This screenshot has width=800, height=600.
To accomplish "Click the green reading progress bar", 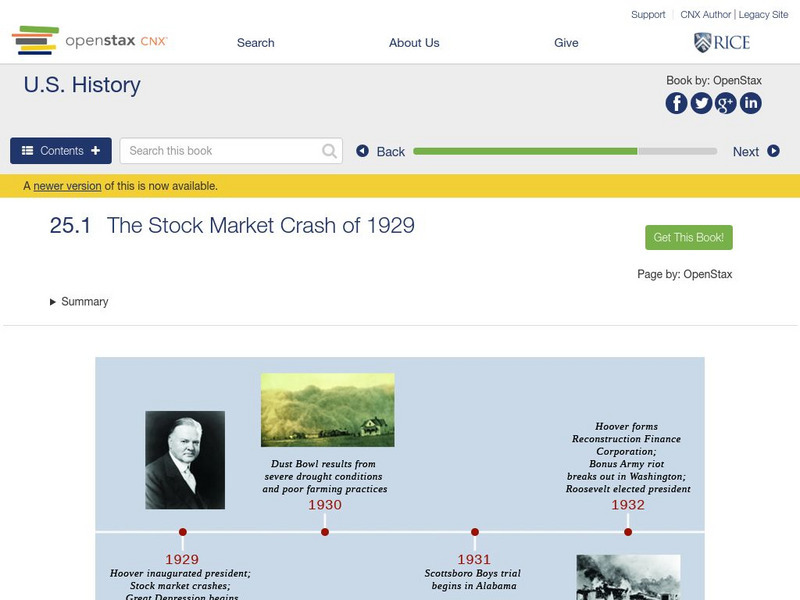I will coord(525,151).
